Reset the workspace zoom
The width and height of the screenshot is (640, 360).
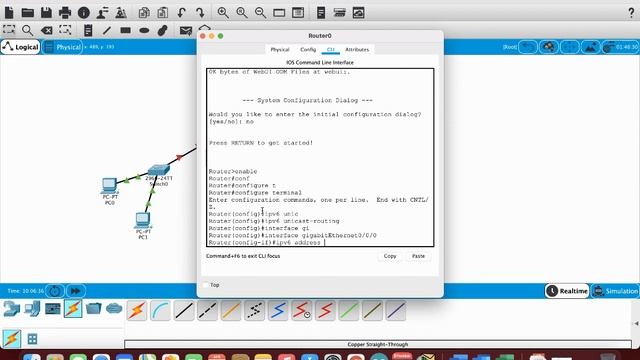[242, 13]
